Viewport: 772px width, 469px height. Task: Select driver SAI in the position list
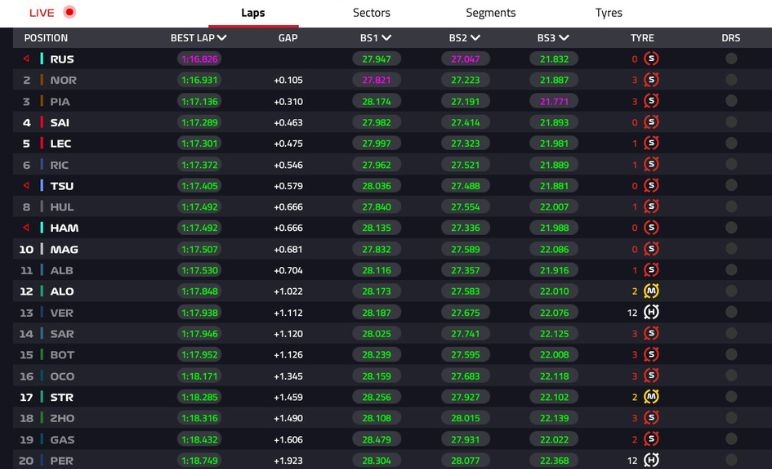point(60,123)
